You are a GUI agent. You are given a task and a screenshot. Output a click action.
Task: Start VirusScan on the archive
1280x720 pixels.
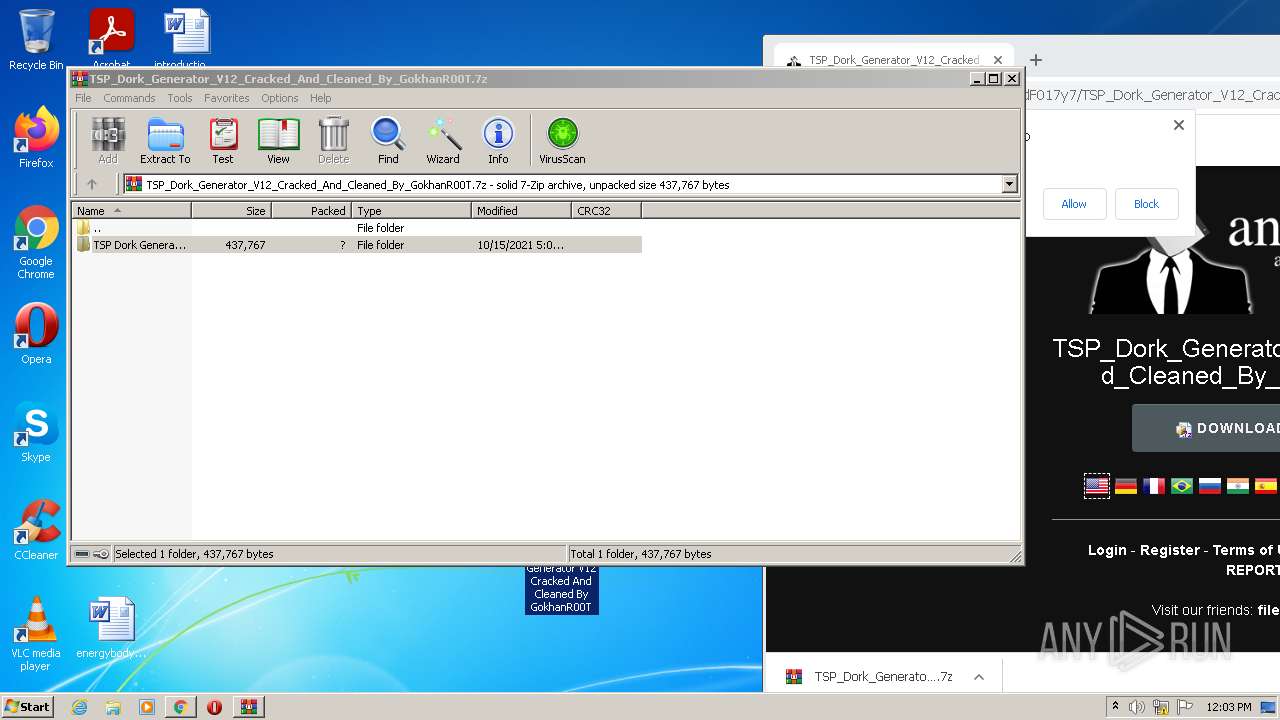562,140
